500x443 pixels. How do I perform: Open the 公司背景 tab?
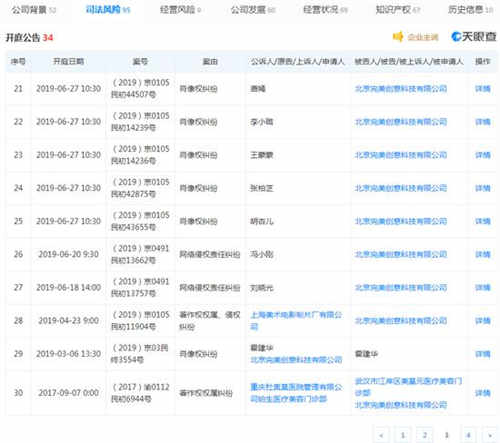[34, 10]
